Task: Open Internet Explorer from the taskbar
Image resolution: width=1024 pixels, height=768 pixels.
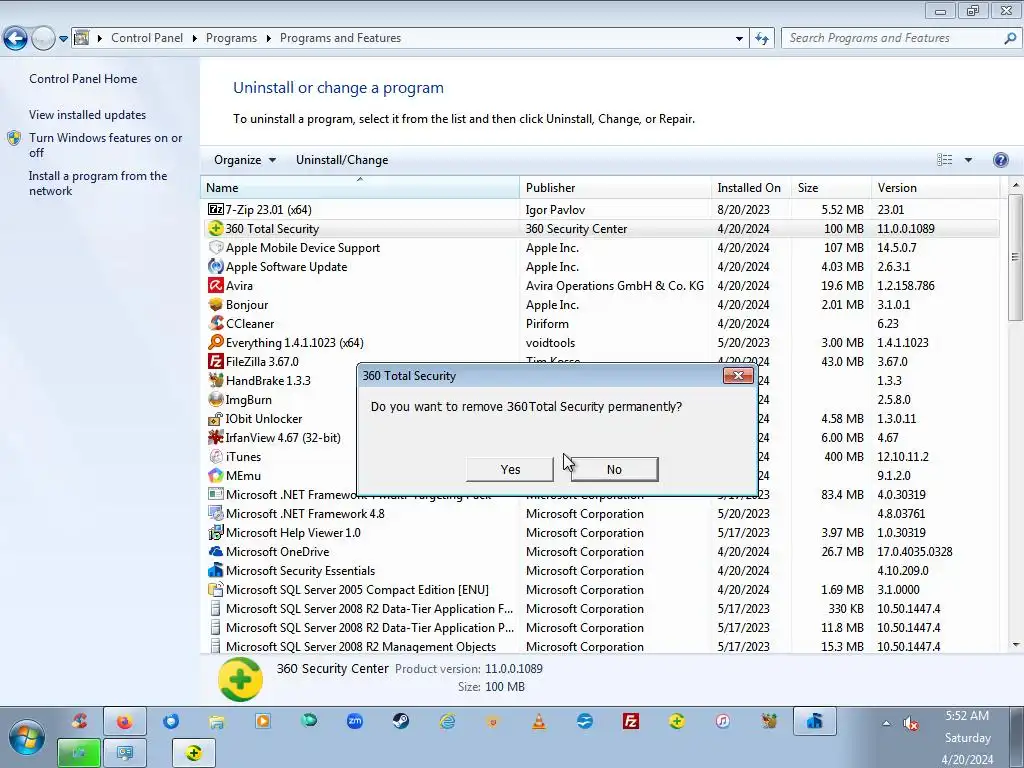Action: [447, 721]
